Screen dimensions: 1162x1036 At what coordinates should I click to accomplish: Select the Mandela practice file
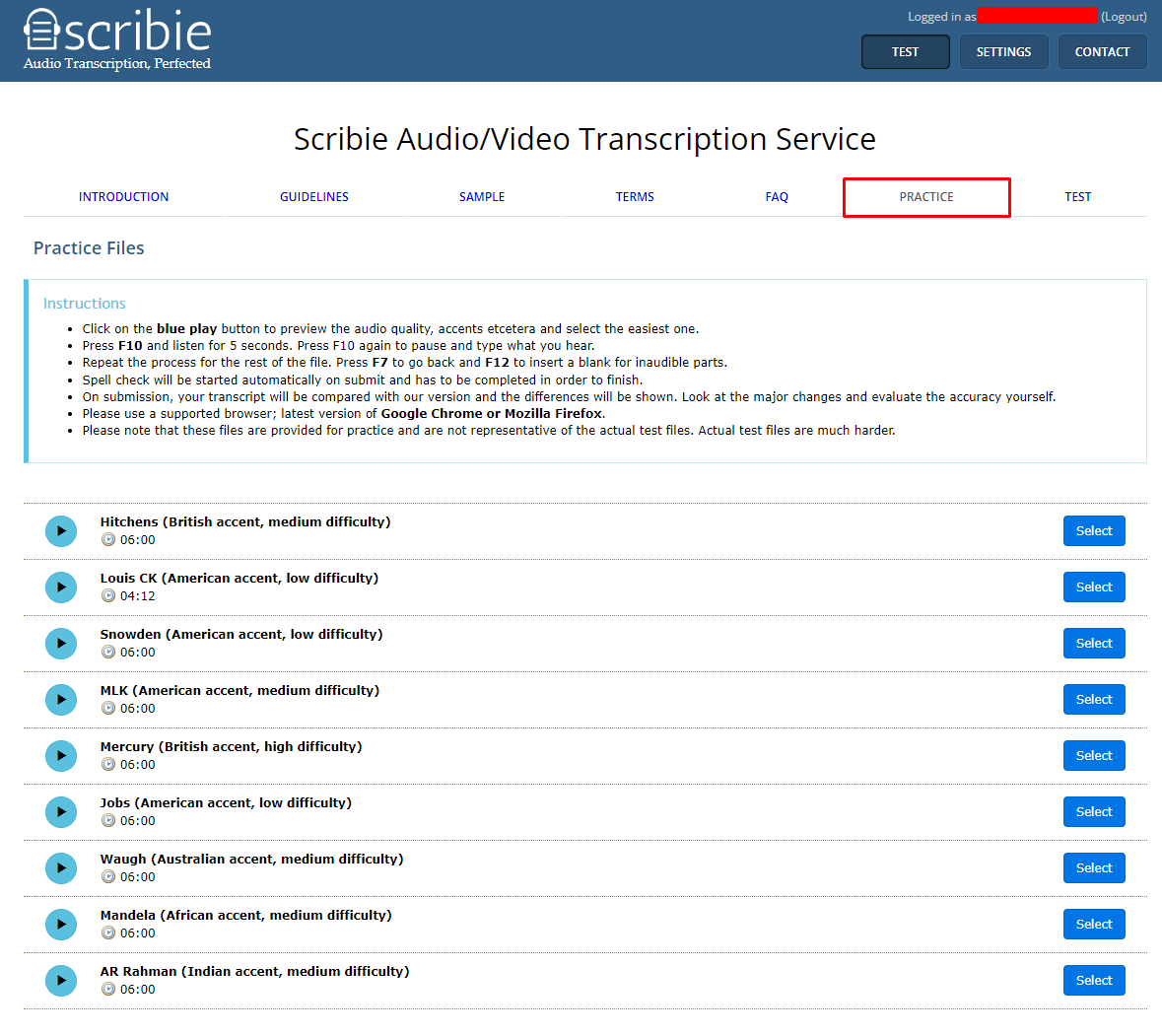click(1094, 926)
